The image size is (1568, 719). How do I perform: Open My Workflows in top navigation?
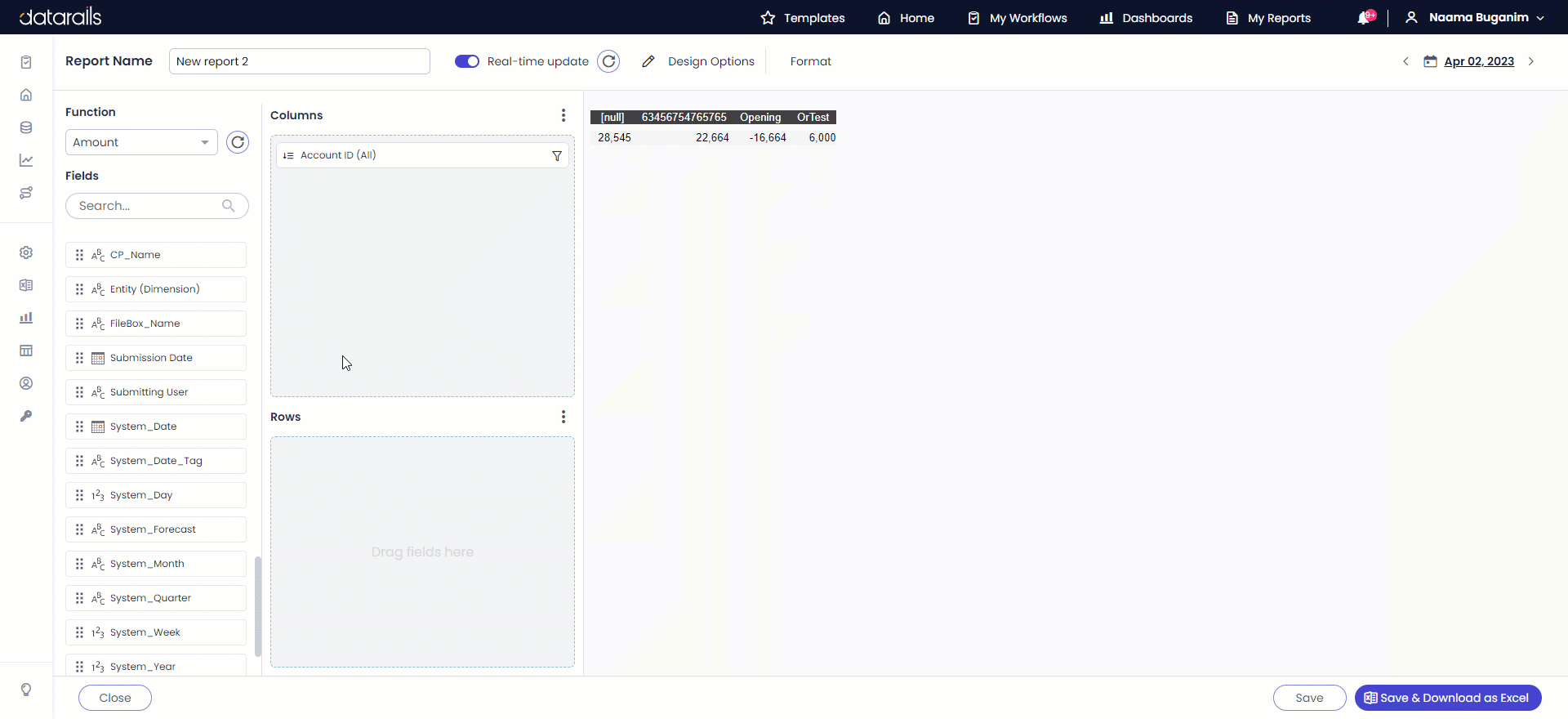1018,18
